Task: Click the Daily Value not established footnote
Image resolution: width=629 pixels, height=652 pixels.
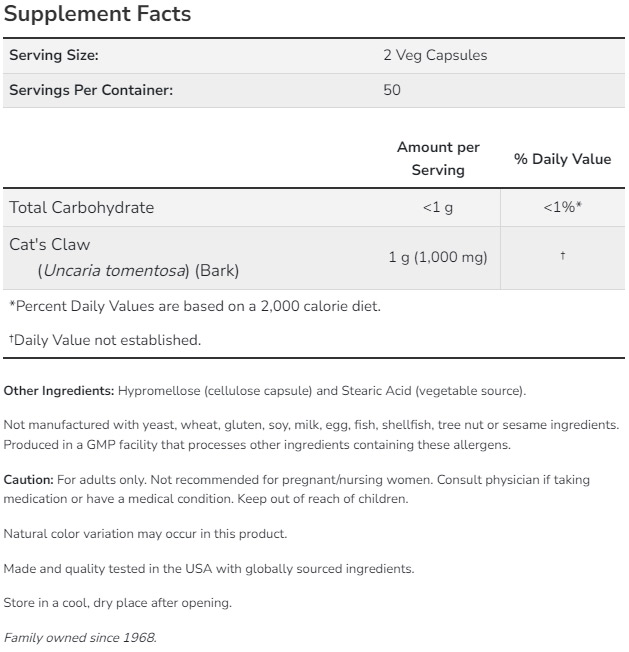Action: pos(105,340)
